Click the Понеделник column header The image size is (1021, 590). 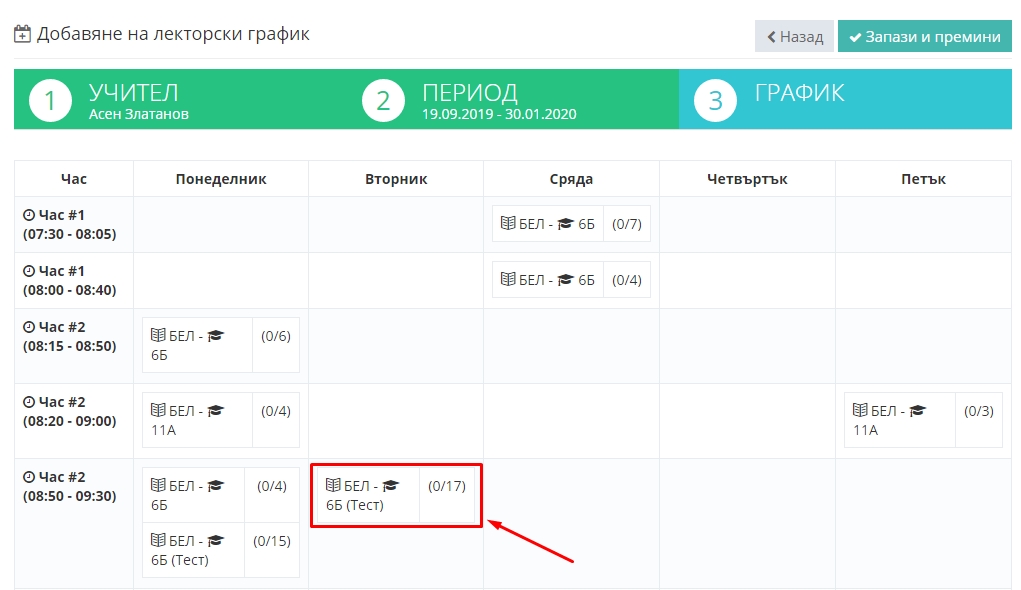(221, 179)
